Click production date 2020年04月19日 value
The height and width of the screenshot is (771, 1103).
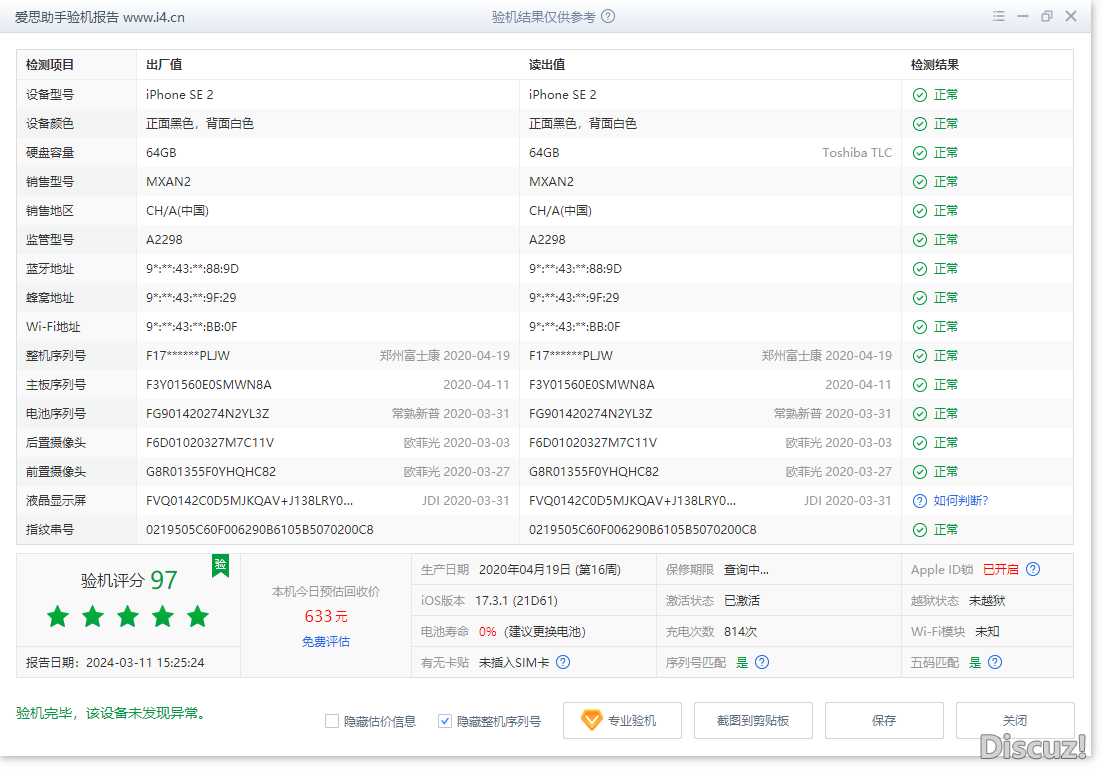coord(549,570)
